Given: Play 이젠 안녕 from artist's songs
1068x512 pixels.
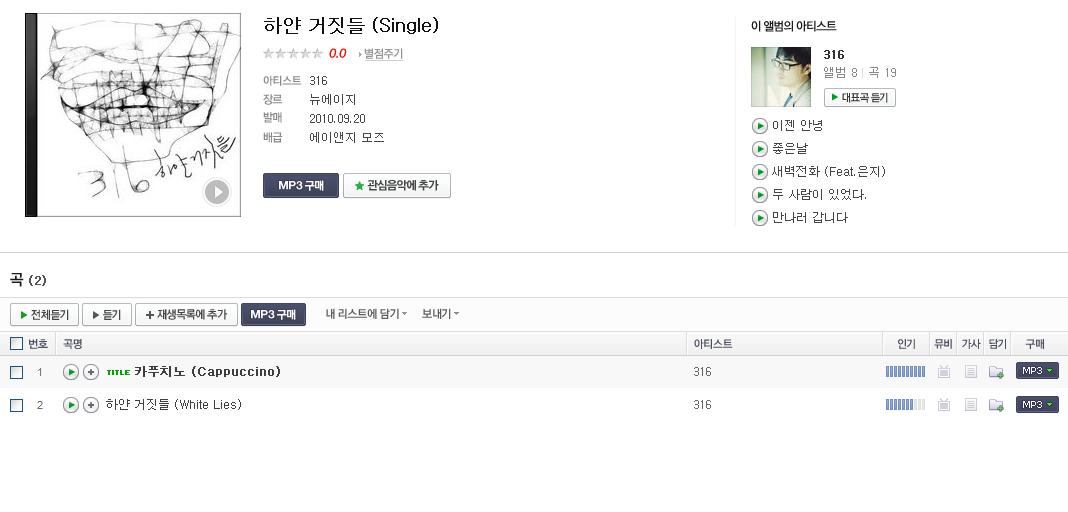Looking at the screenshot, I should tap(759, 126).
